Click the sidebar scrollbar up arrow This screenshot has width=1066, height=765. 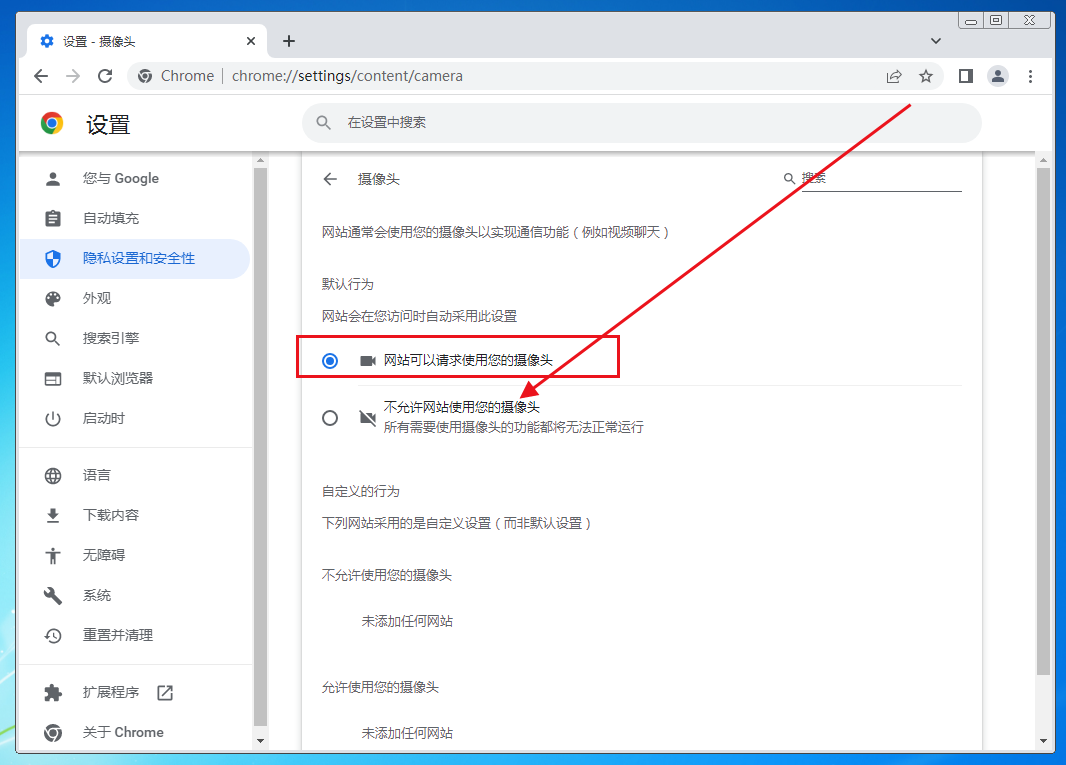[260, 161]
